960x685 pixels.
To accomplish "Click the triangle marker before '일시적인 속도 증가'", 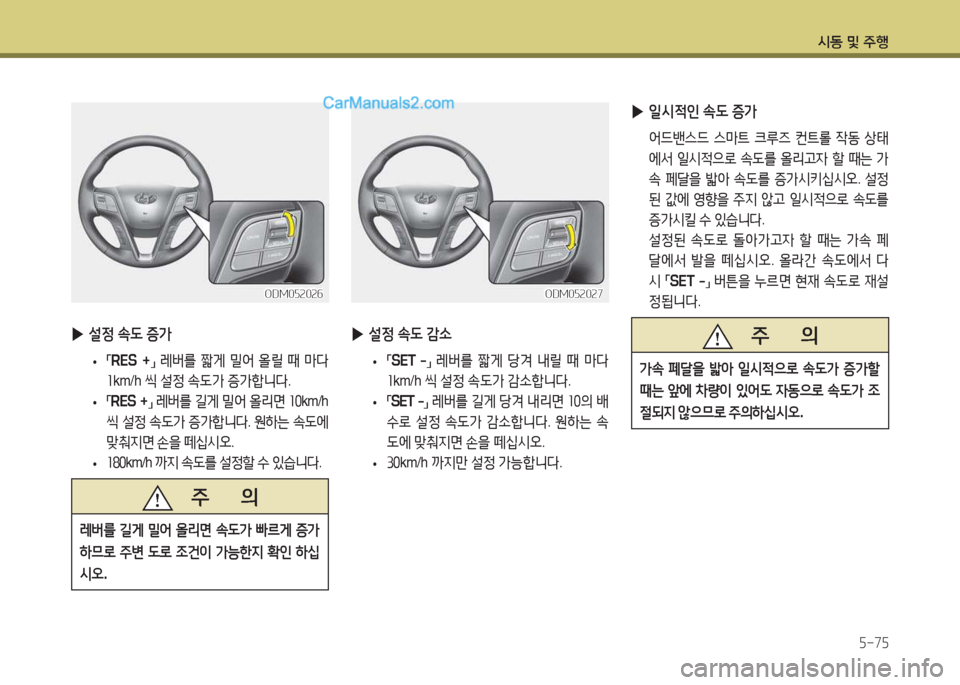I will (x=637, y=112).
